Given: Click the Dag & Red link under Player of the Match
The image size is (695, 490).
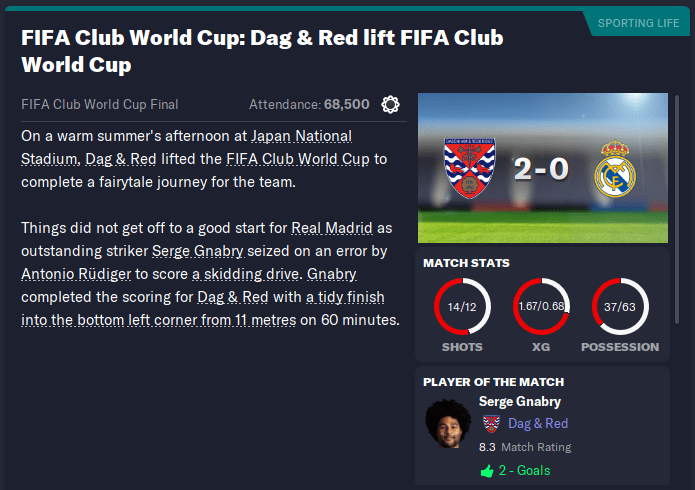Looking at the screenshot, I should (x=537, y=423).
